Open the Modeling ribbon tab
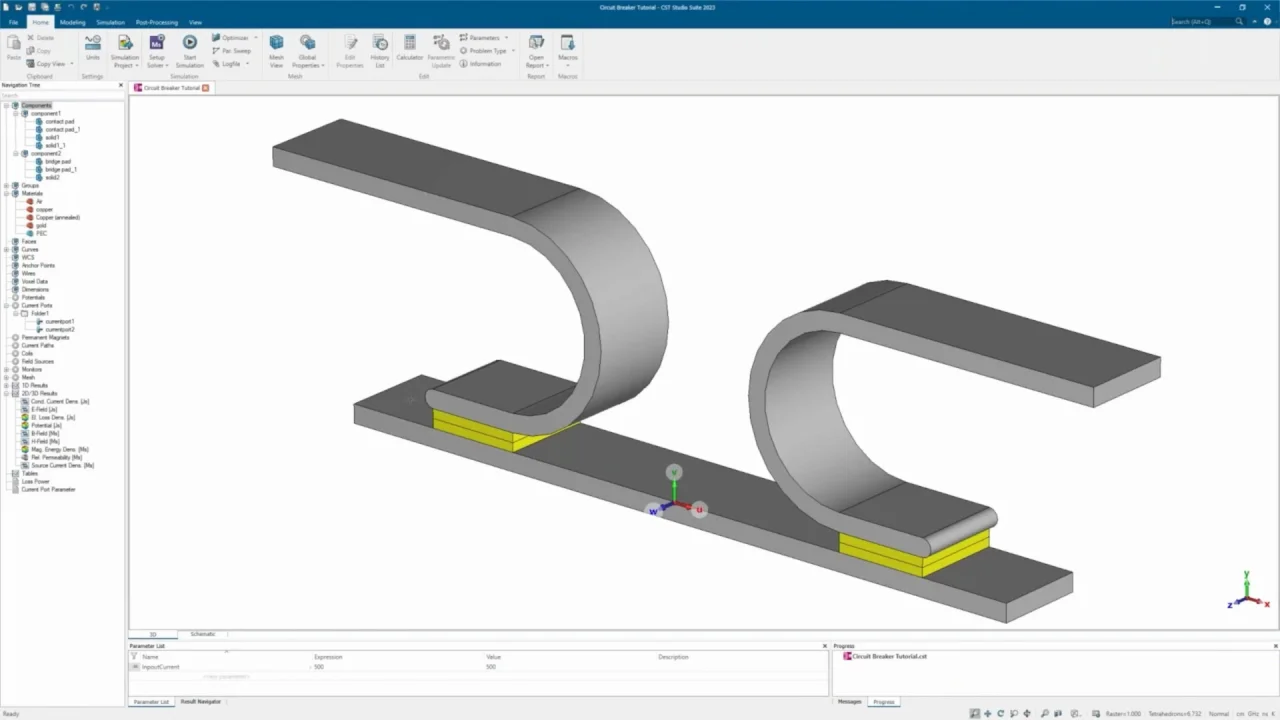 (72, 22)
